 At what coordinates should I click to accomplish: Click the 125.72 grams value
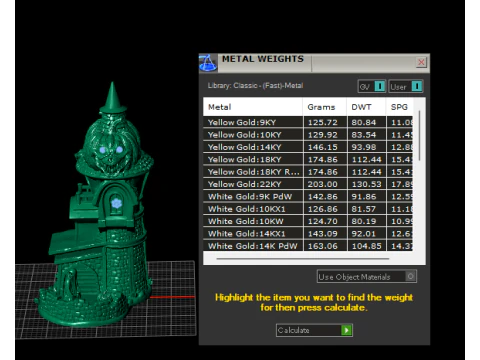323,122
